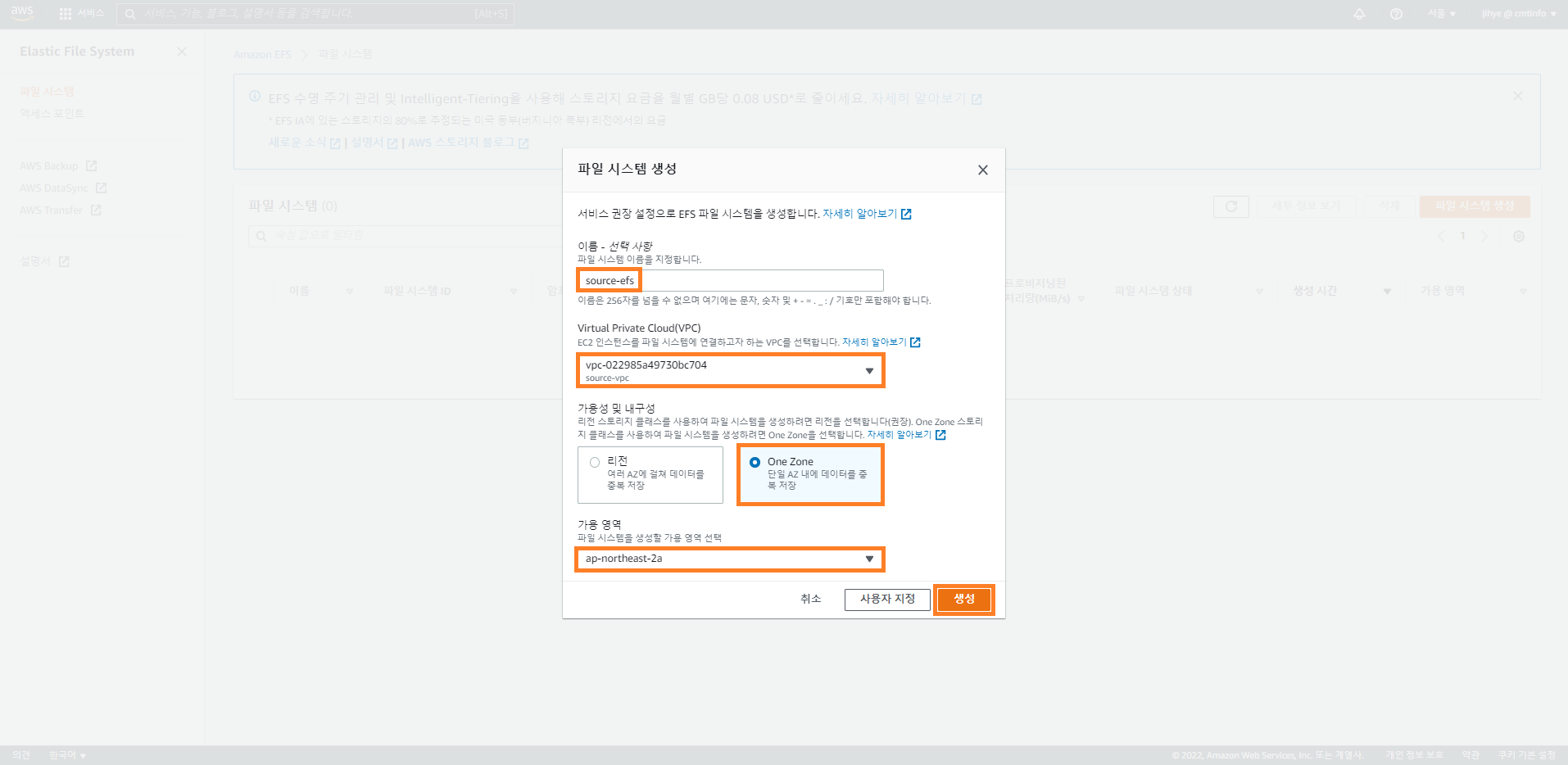Open the help question mark icon

1396,14
